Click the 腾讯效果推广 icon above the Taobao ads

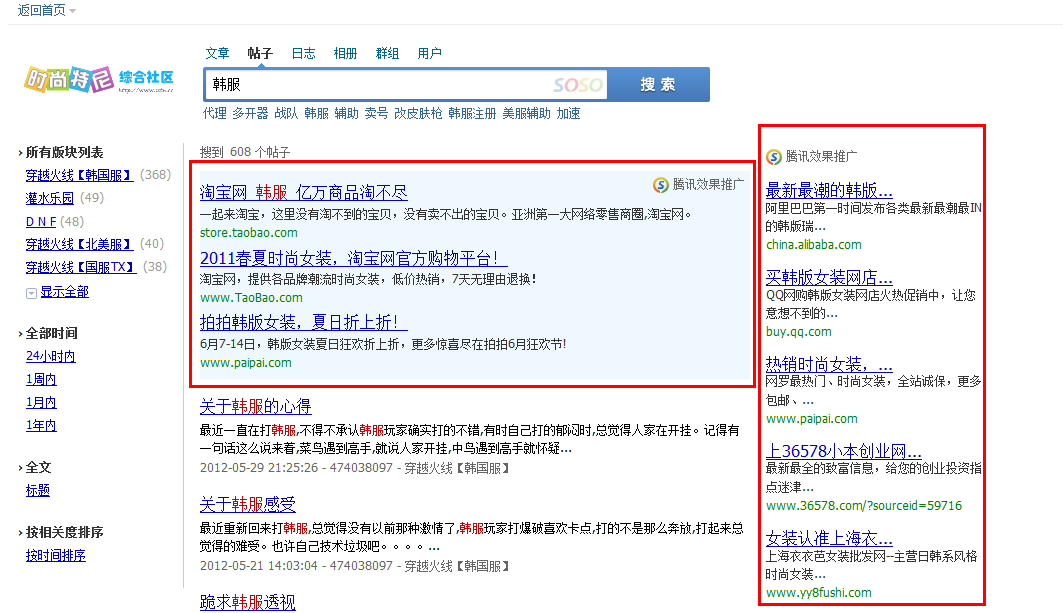click(660, 184)
